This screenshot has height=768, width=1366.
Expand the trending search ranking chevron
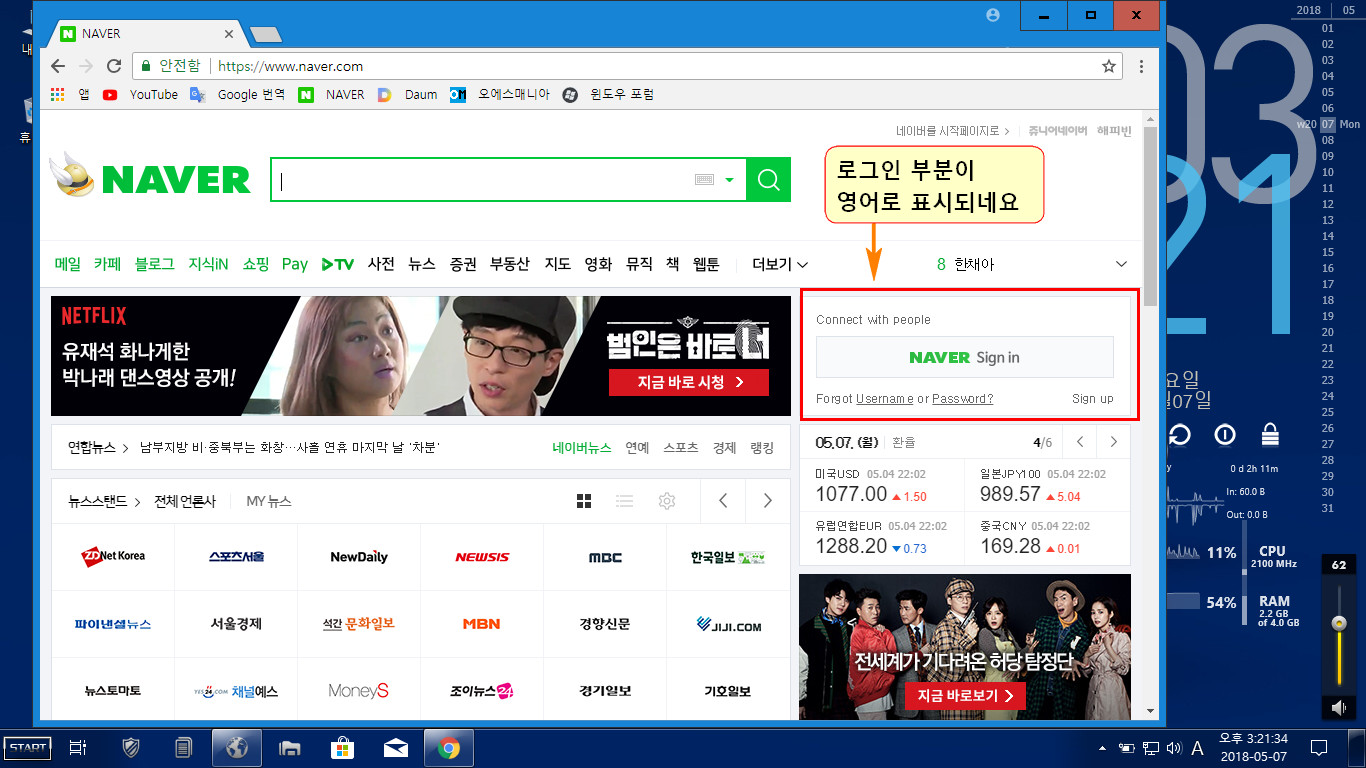point(1121,264)
